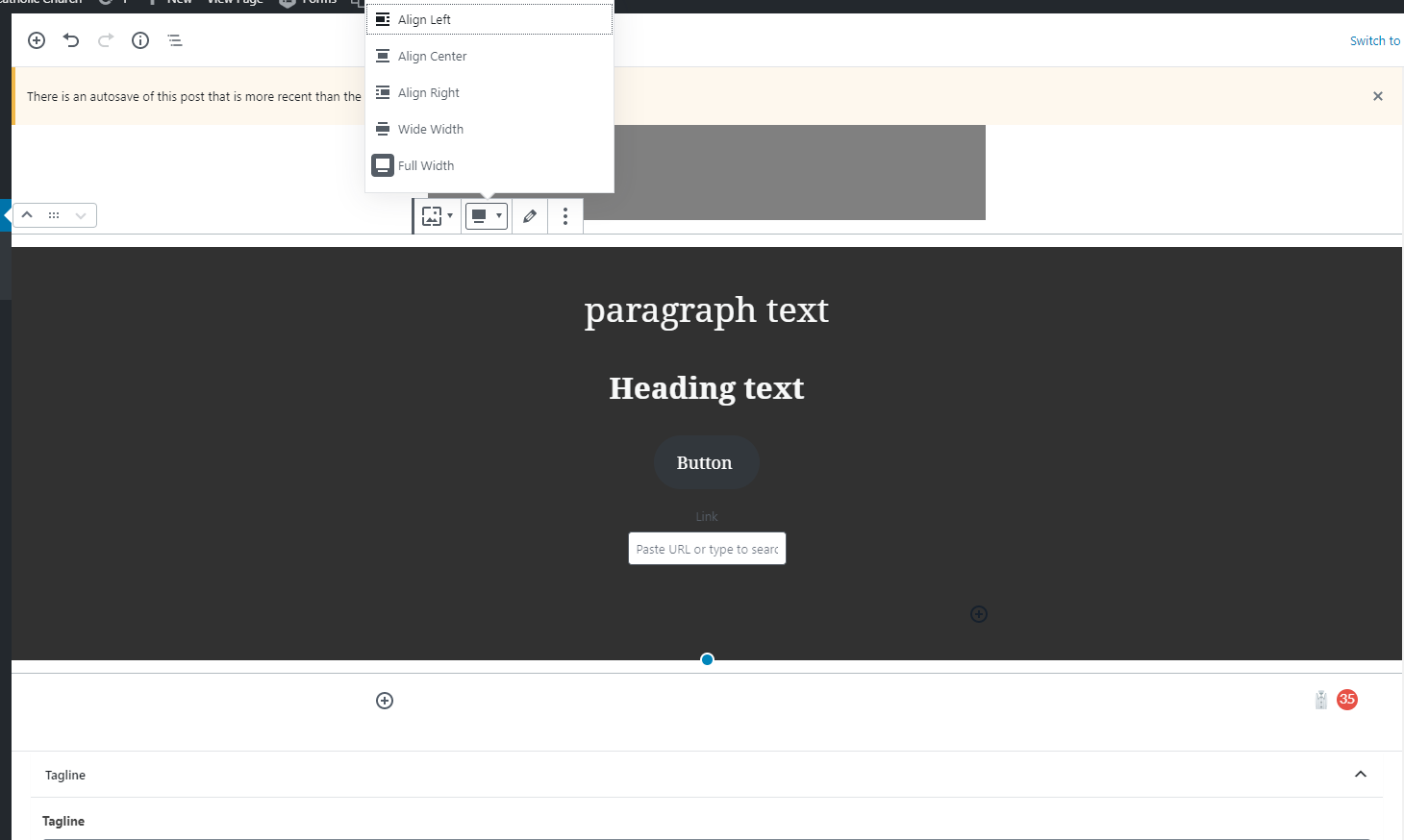Open the block navigation list icon
This screenshot has height=840, width=1404.
pos(175,40)
